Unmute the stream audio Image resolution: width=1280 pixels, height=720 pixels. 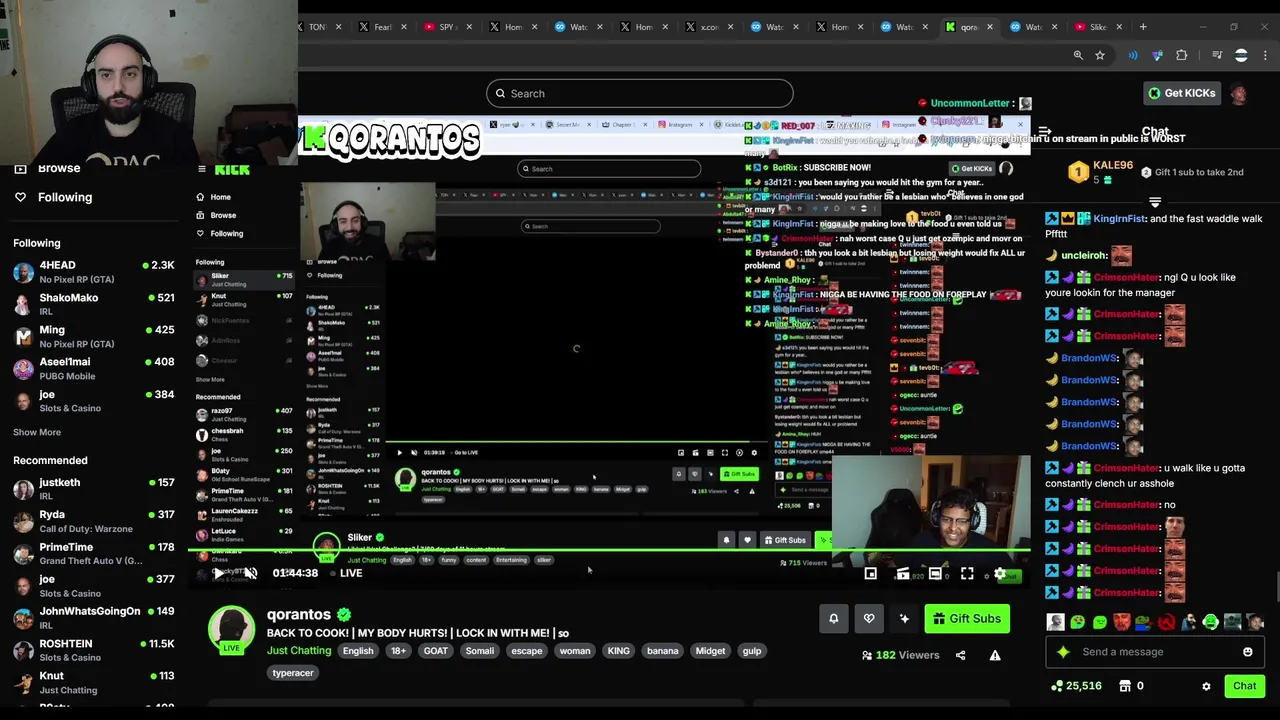tap(250, 573)
